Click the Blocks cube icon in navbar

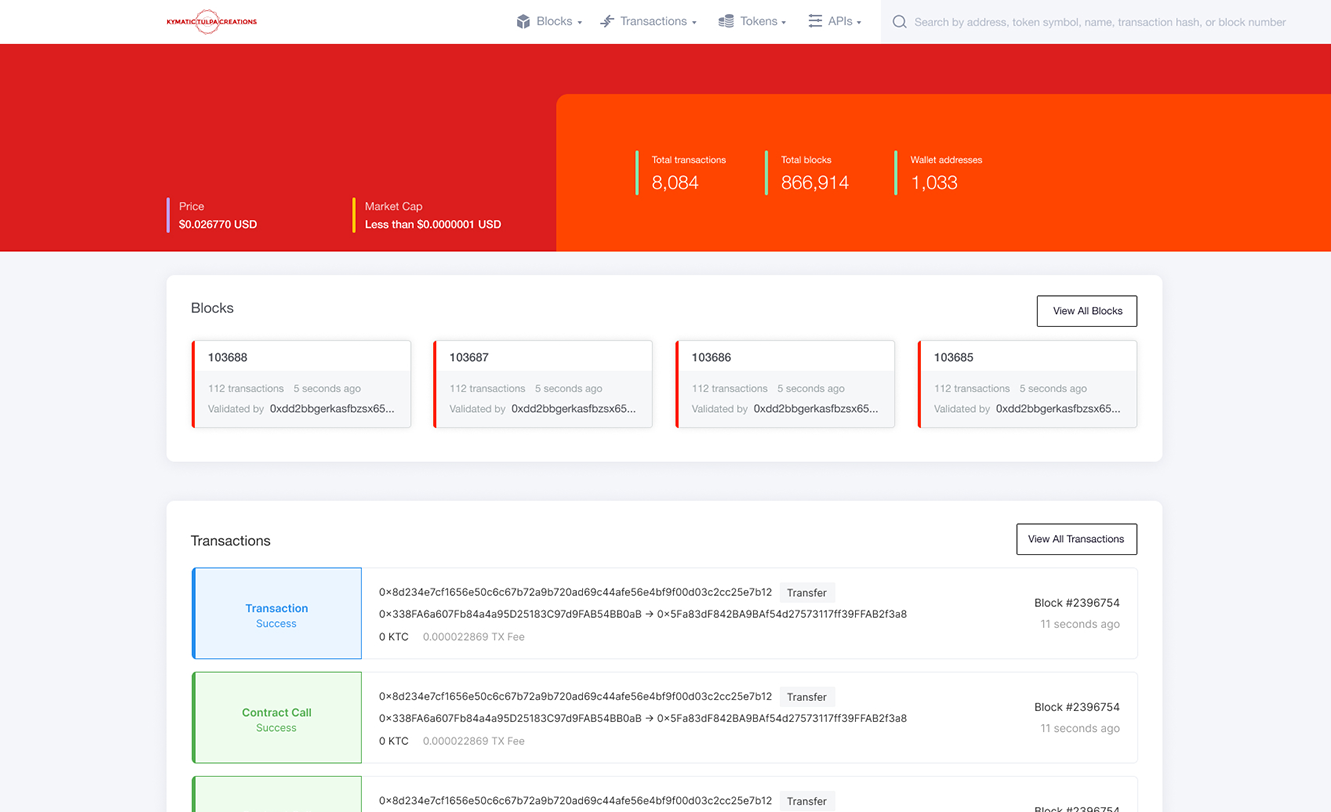(x=523, y=21)
